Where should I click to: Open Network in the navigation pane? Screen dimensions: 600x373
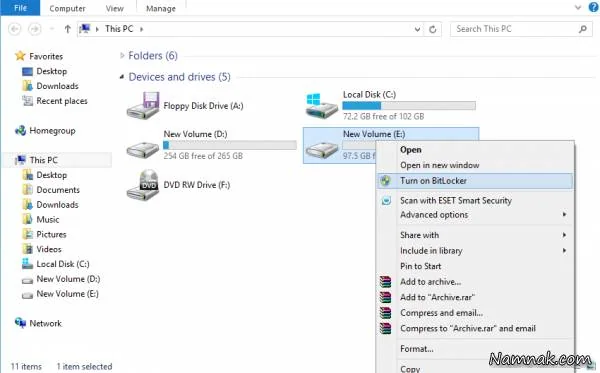coord(46,324)
